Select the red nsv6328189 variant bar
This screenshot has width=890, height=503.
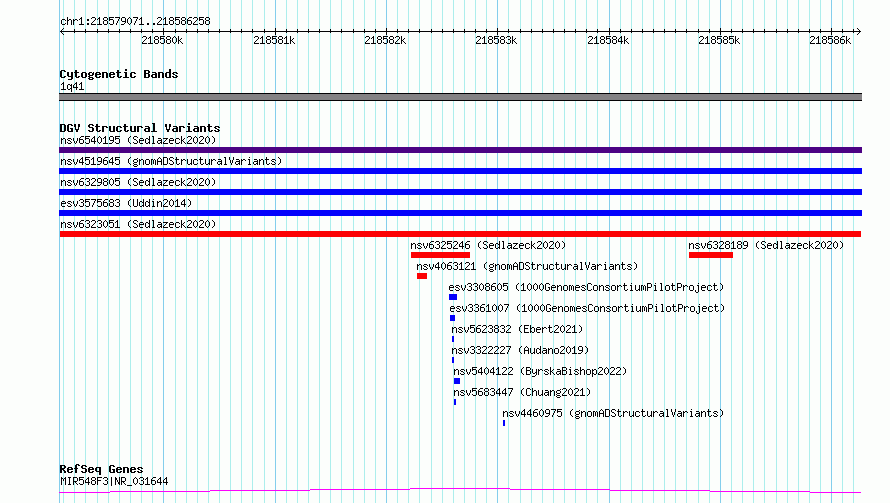[x=711, y=255]
